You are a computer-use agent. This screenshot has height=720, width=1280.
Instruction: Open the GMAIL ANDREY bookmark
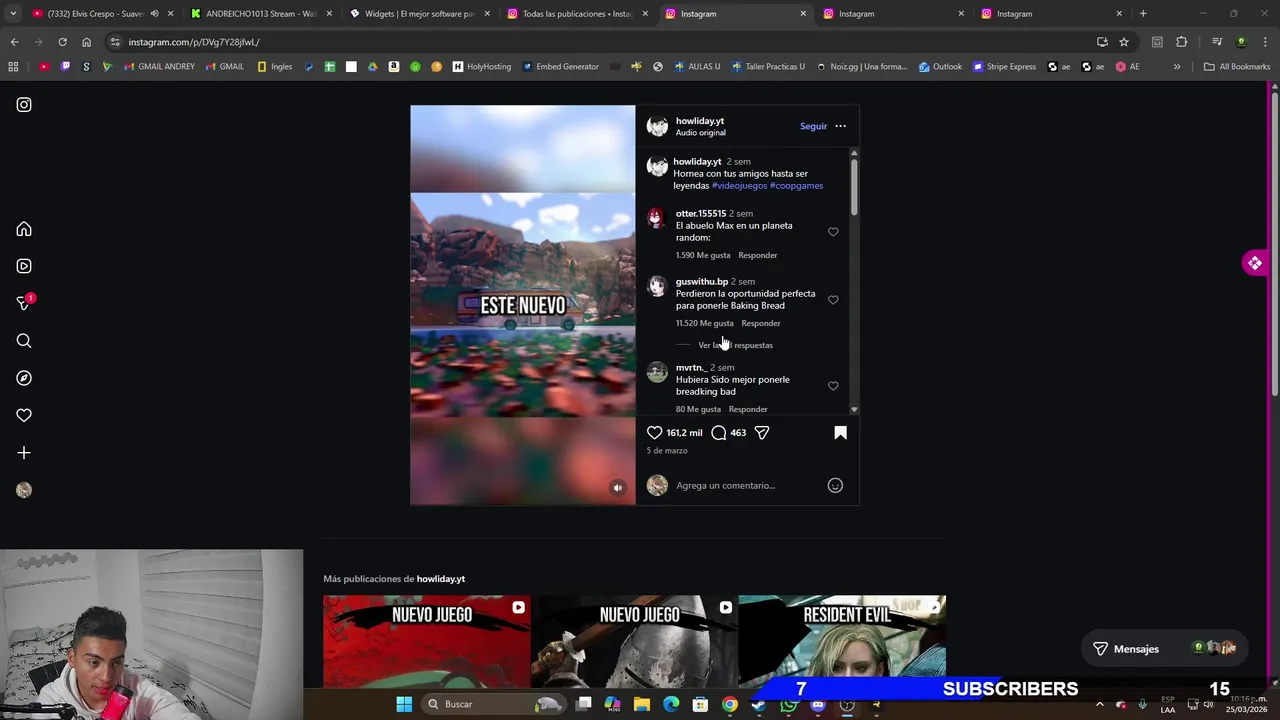(x=159, y=67)
